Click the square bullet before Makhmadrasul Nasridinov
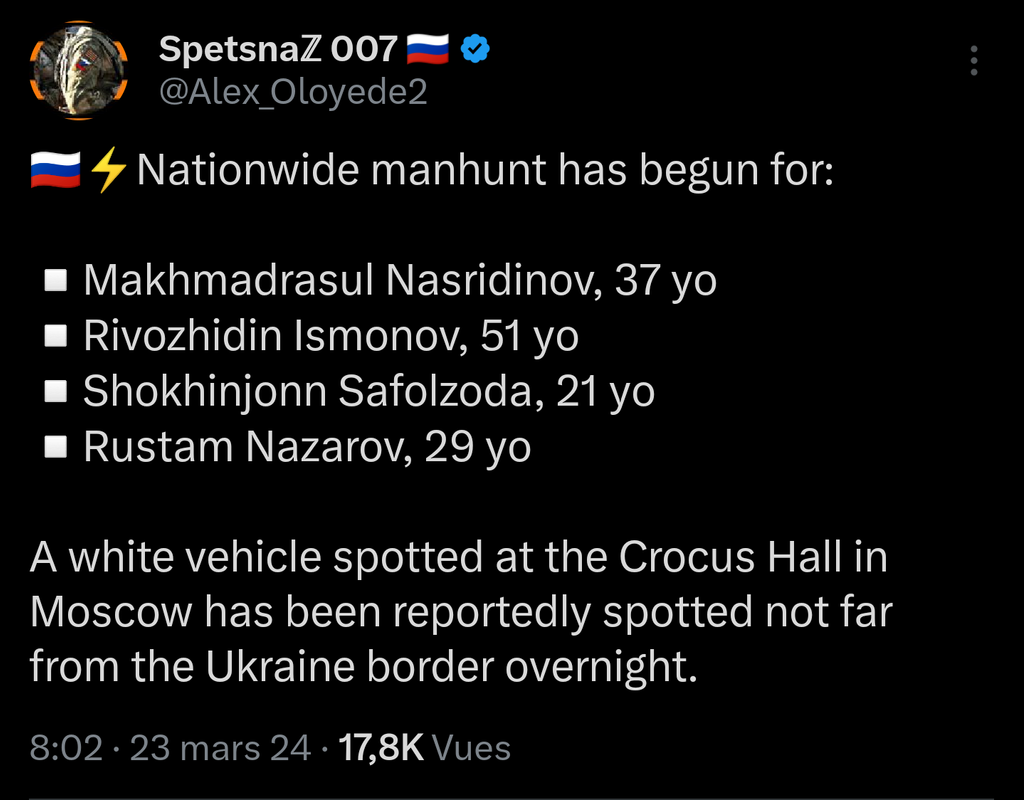This screenshot has width=1024, height=800. point(57,282)
